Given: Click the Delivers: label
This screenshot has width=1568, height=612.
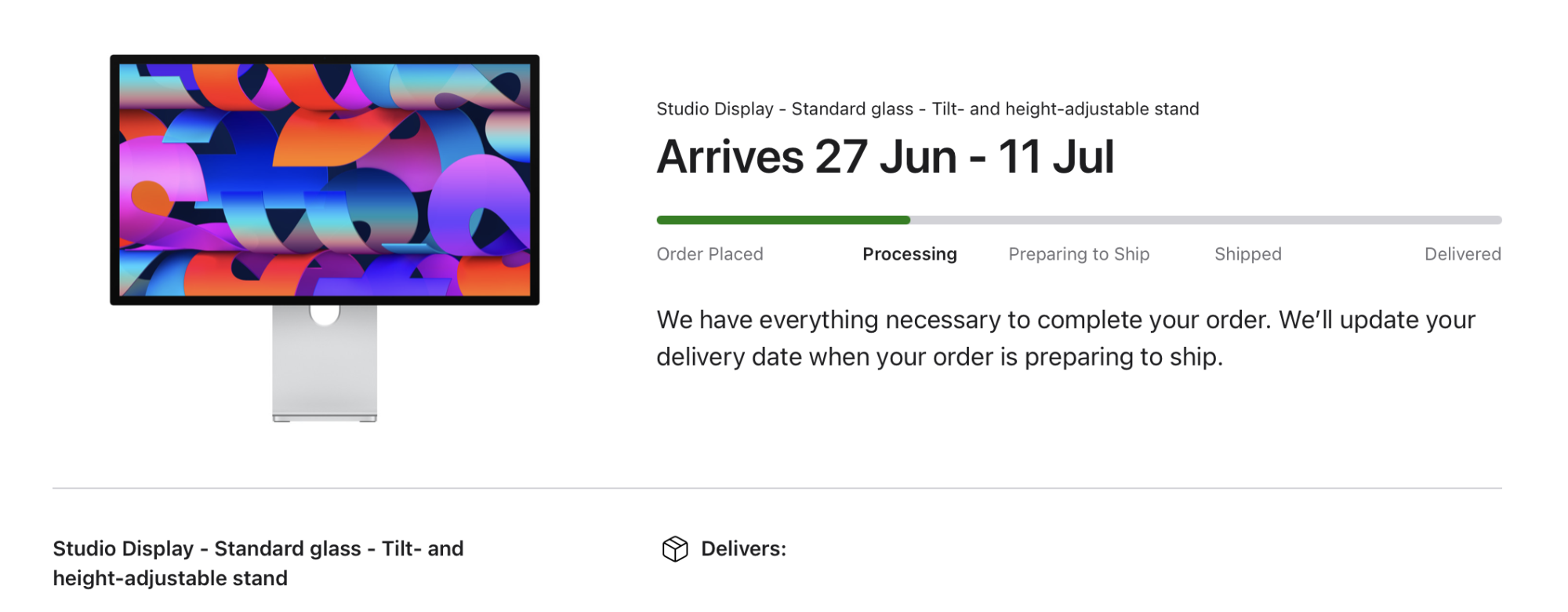Looking at the screenshot, I should click(x=743, y=548).
